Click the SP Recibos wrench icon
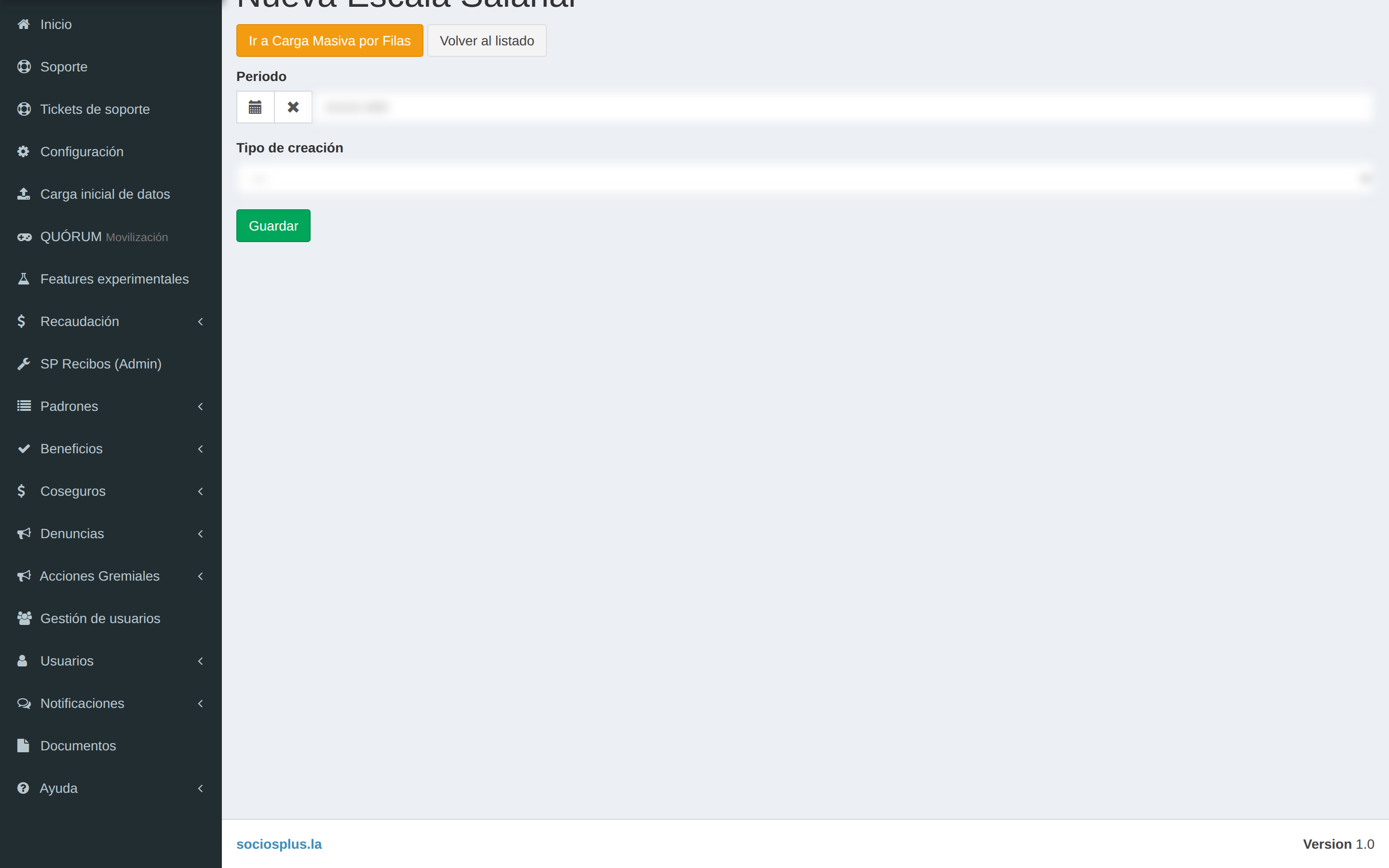This screenshot has height=868, width=1389. (24, 364)
